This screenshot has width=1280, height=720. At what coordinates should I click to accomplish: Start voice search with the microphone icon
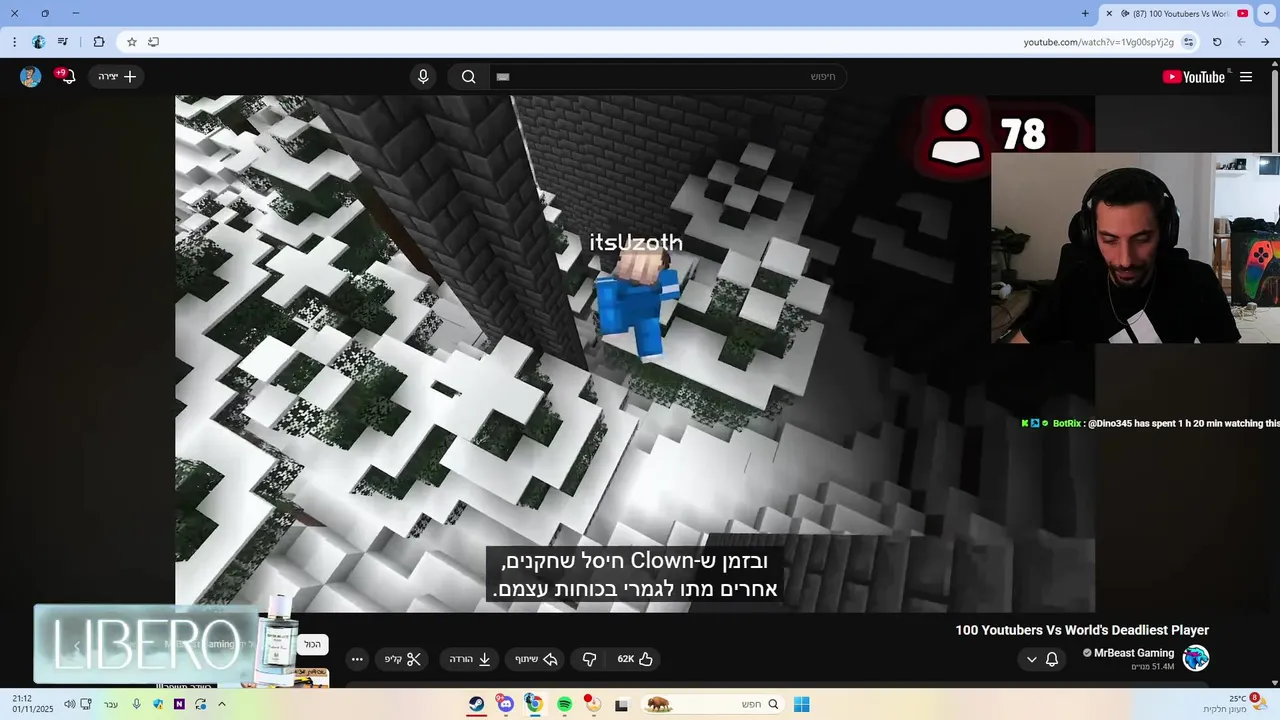tap(423, 77)
